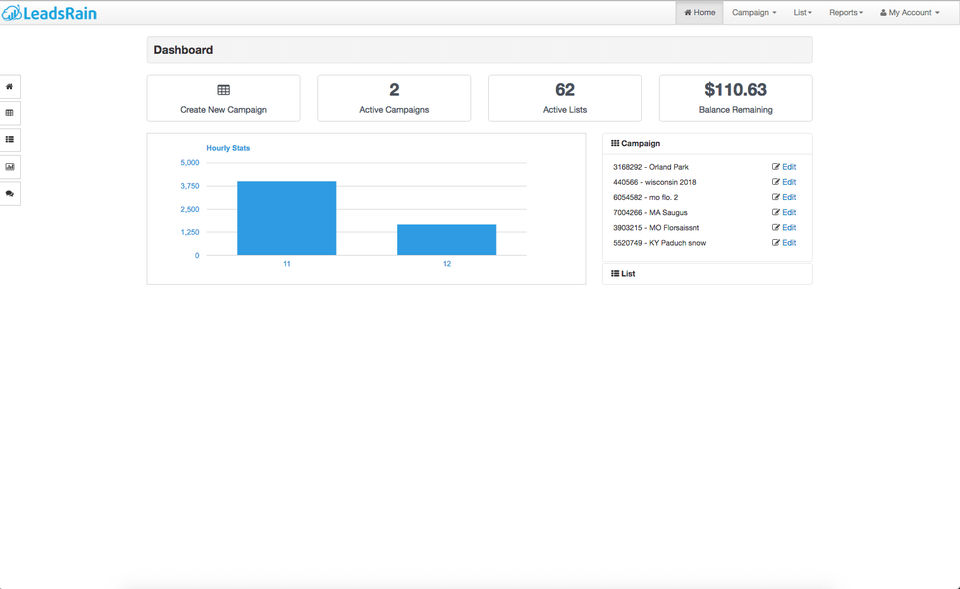Select the list icon in left sidebar
This screenshot has width=960, height=589.
click(9, 140)
